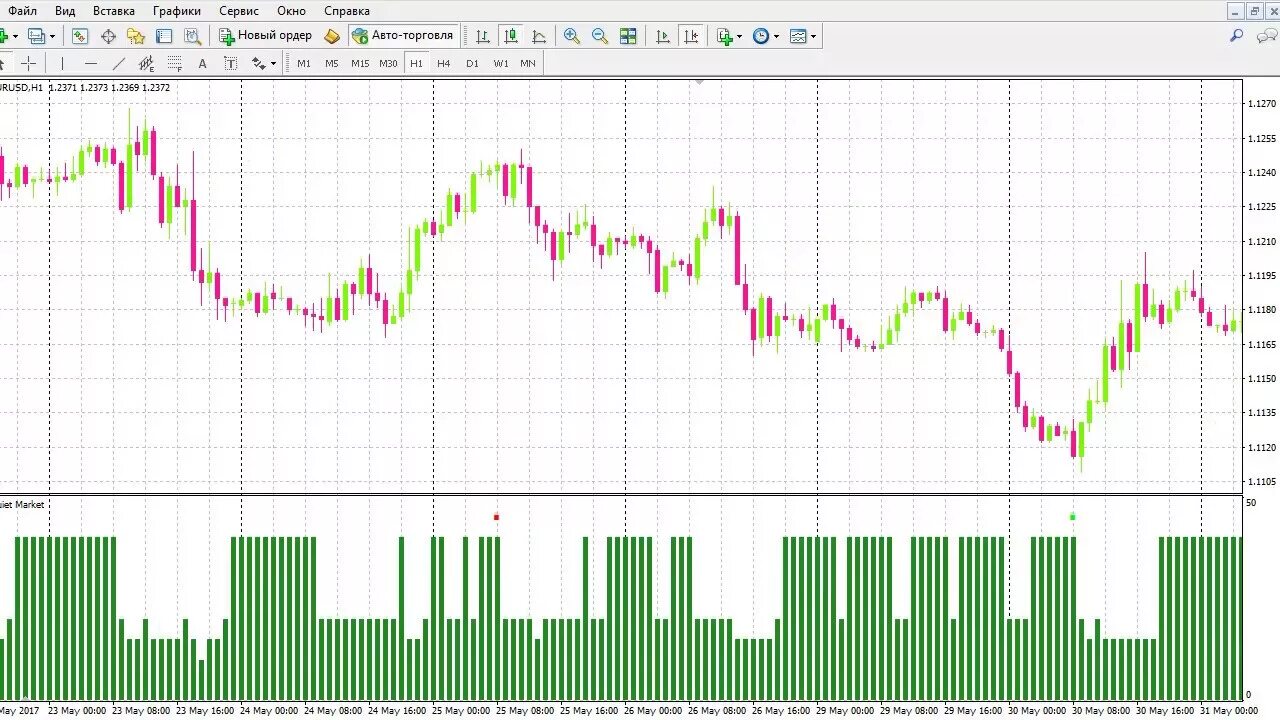This screenshot has height=720, width=1280.
Task: Open the indicators list icon
Action: [725, 36]
